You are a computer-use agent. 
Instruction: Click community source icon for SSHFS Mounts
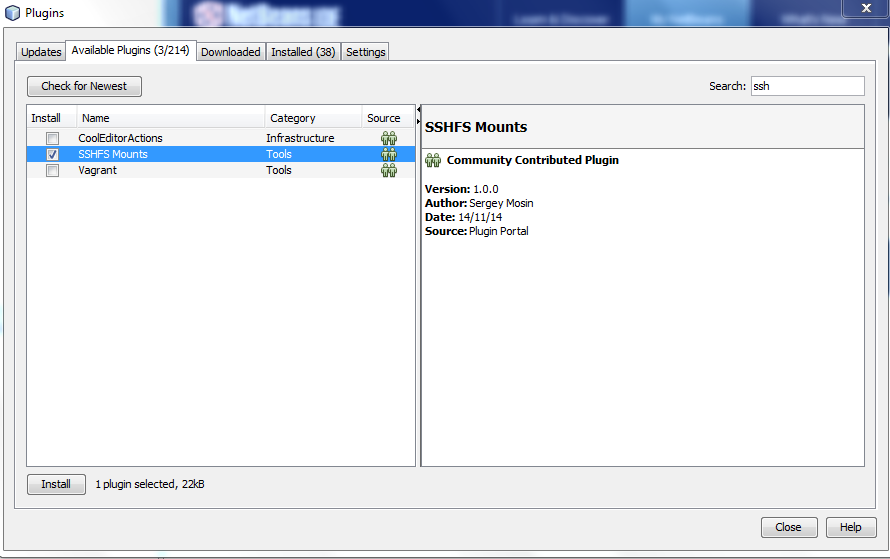point(388,154)
